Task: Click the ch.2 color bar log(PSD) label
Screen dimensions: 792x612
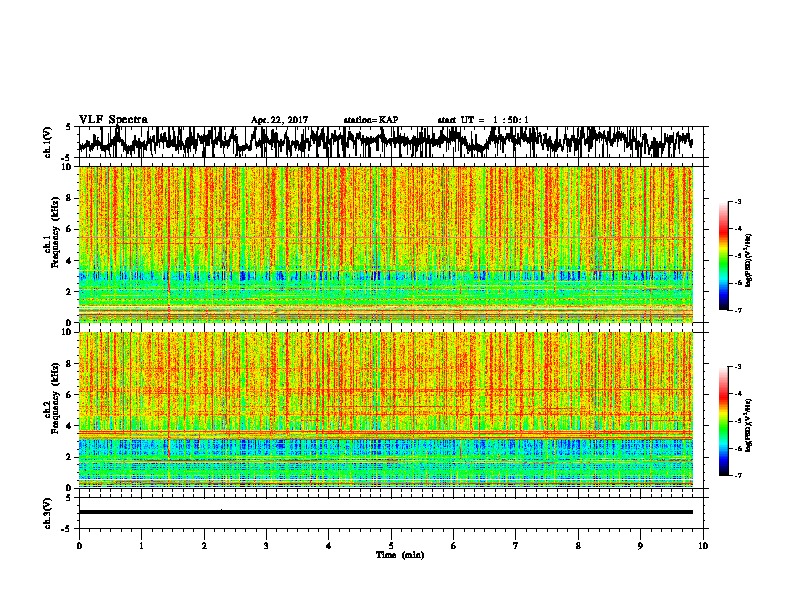Action: pos(749,425)
